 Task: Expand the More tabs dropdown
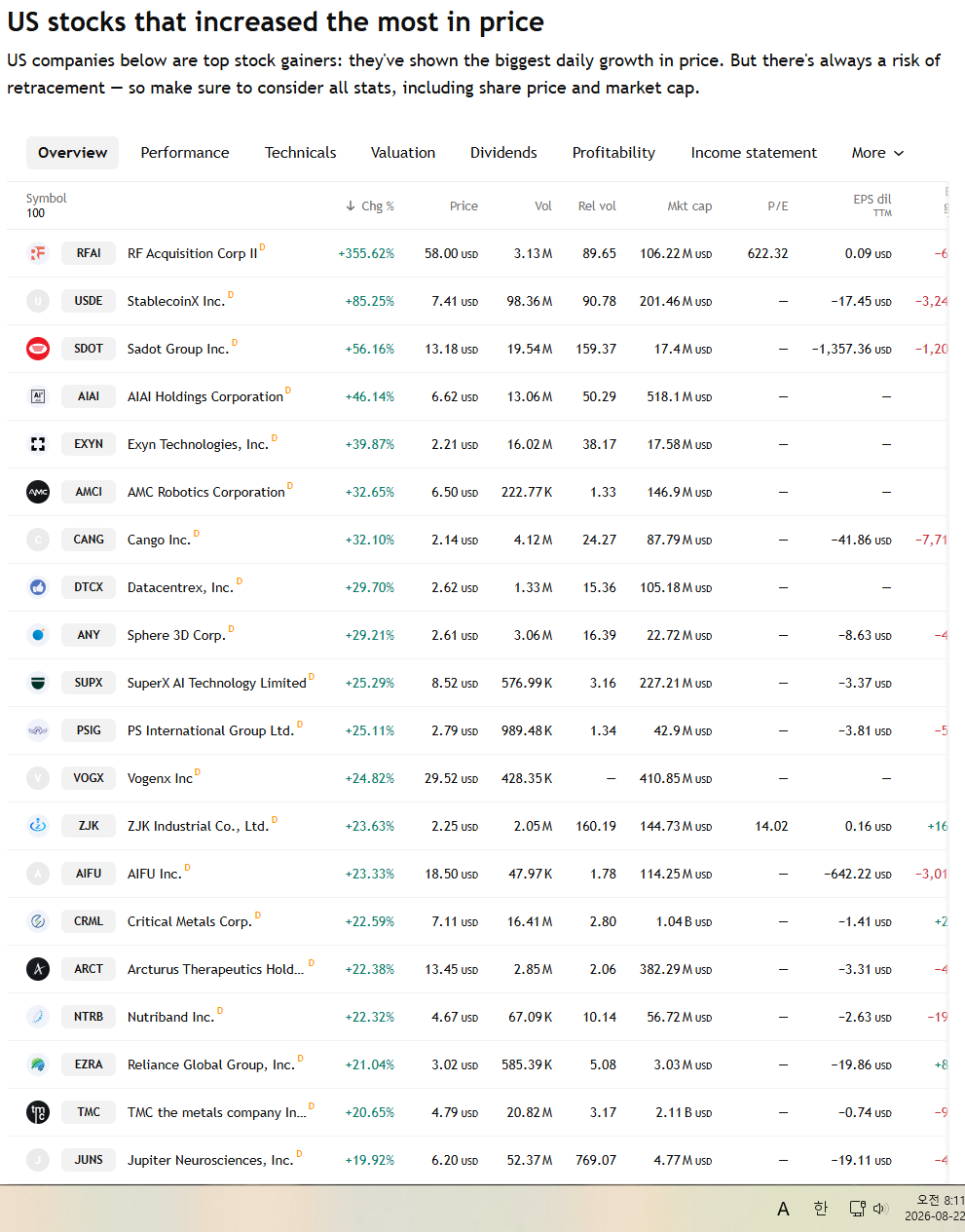click(877, 153)
